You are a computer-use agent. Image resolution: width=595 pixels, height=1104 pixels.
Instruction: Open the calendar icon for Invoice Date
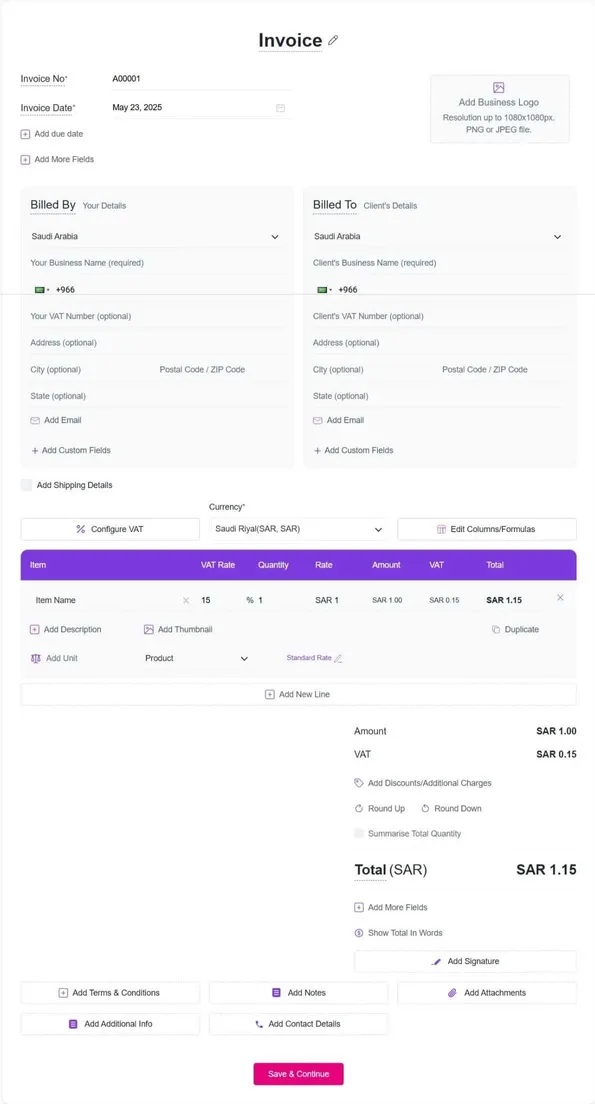(x=280, y=108)
